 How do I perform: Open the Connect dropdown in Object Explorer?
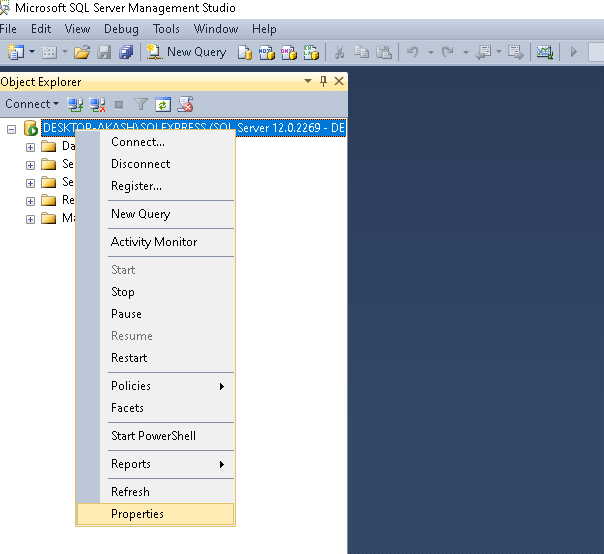coord(32,104)
